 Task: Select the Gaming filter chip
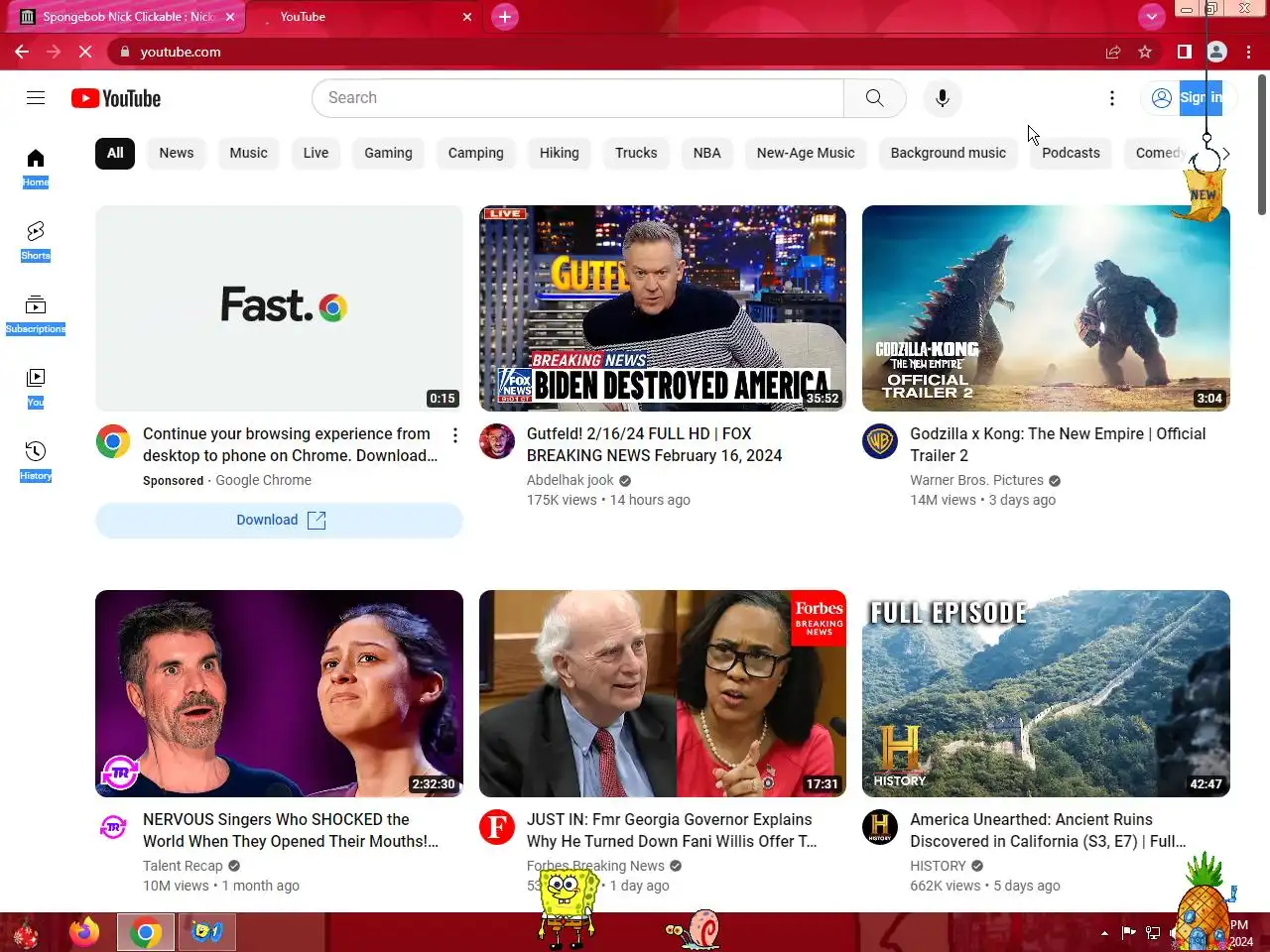388,153
